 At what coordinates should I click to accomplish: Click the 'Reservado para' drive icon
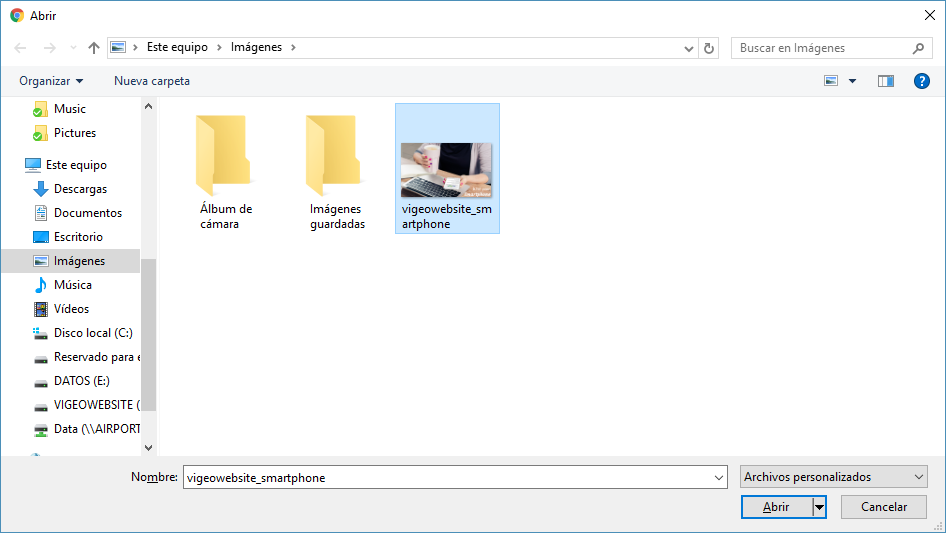[x=40, y=360]
